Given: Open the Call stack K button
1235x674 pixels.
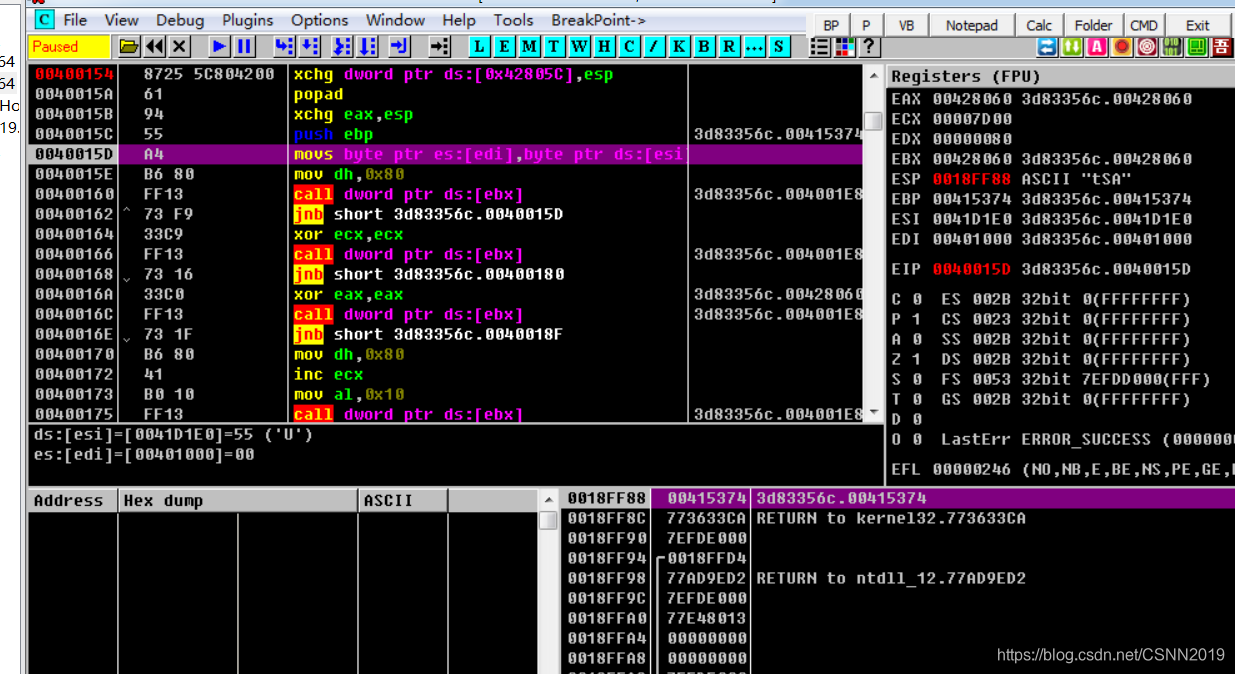Looking at the screenshot, I should tap(679, 46).
